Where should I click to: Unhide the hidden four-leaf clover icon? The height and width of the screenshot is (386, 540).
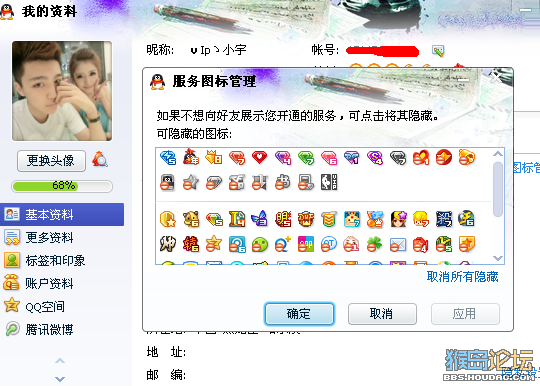point(375,244)
